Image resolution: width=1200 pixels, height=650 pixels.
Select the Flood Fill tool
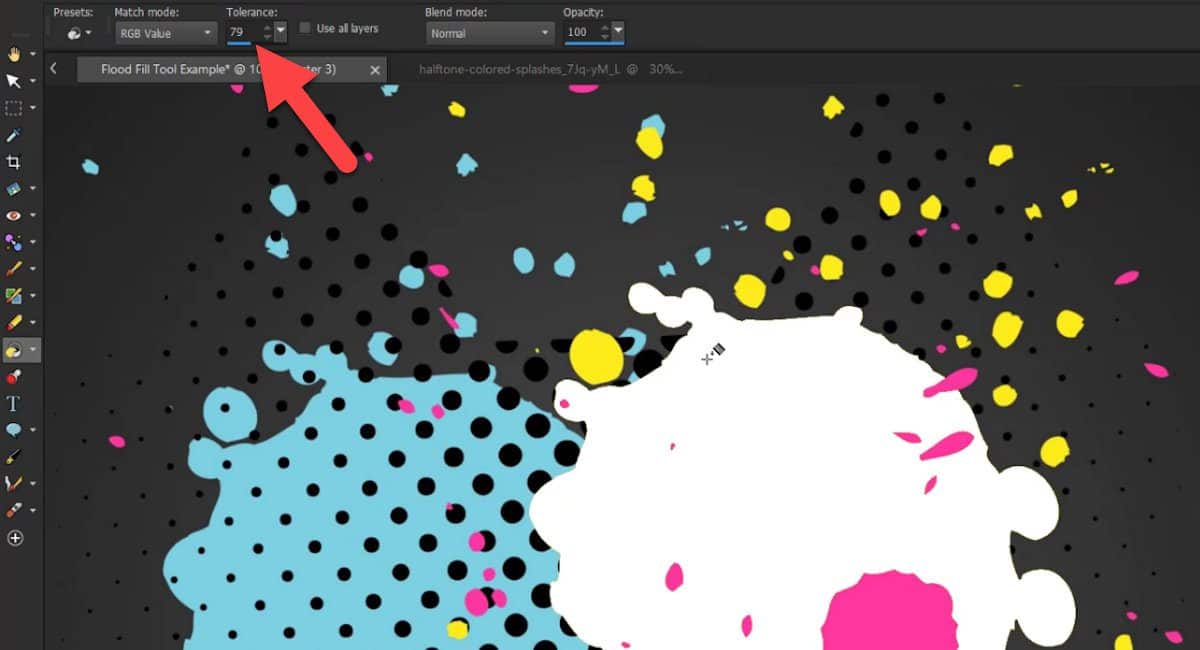14,350
